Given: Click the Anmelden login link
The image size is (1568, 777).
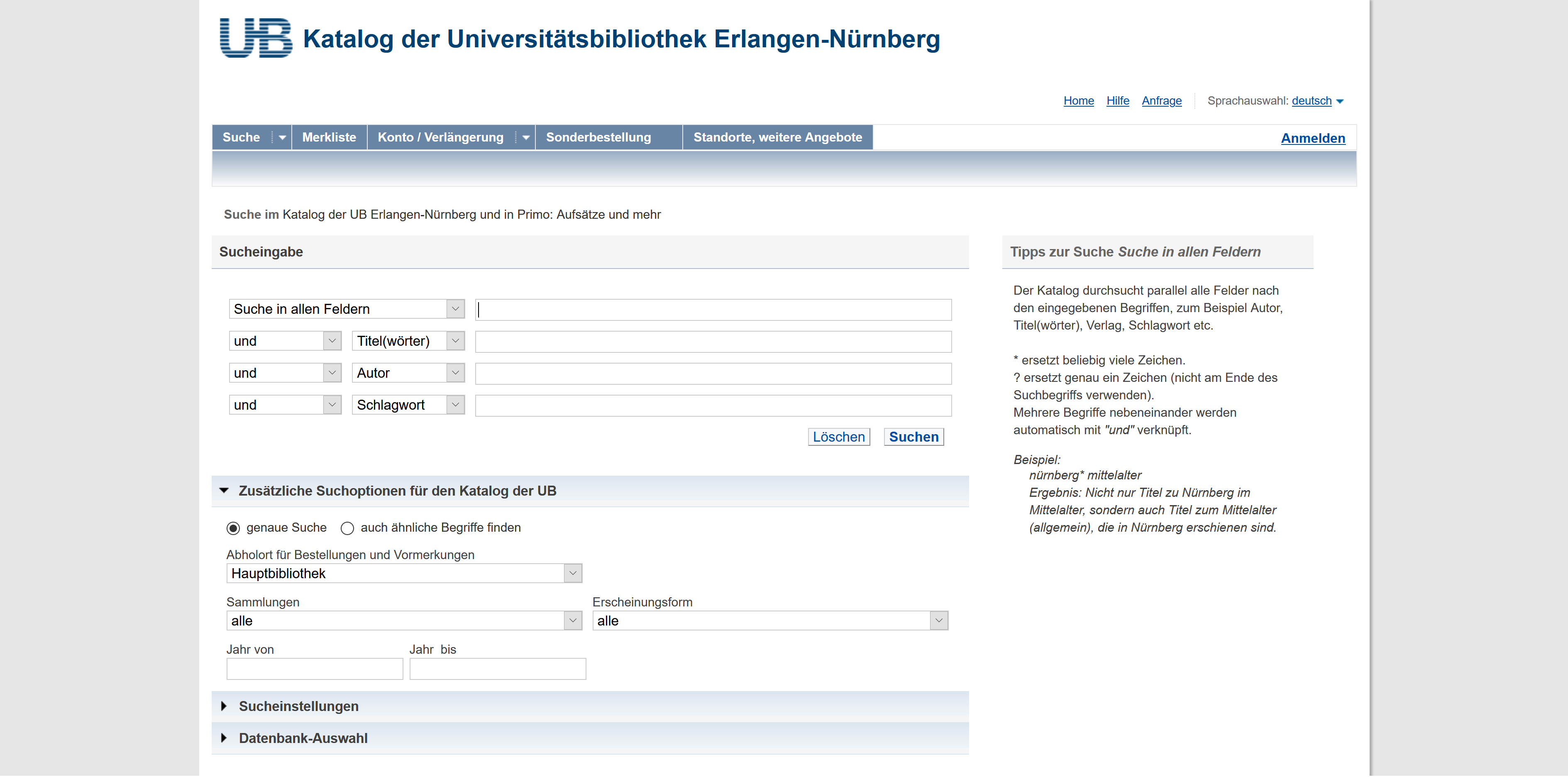Looking at the screenshot, I should 1313,139.
